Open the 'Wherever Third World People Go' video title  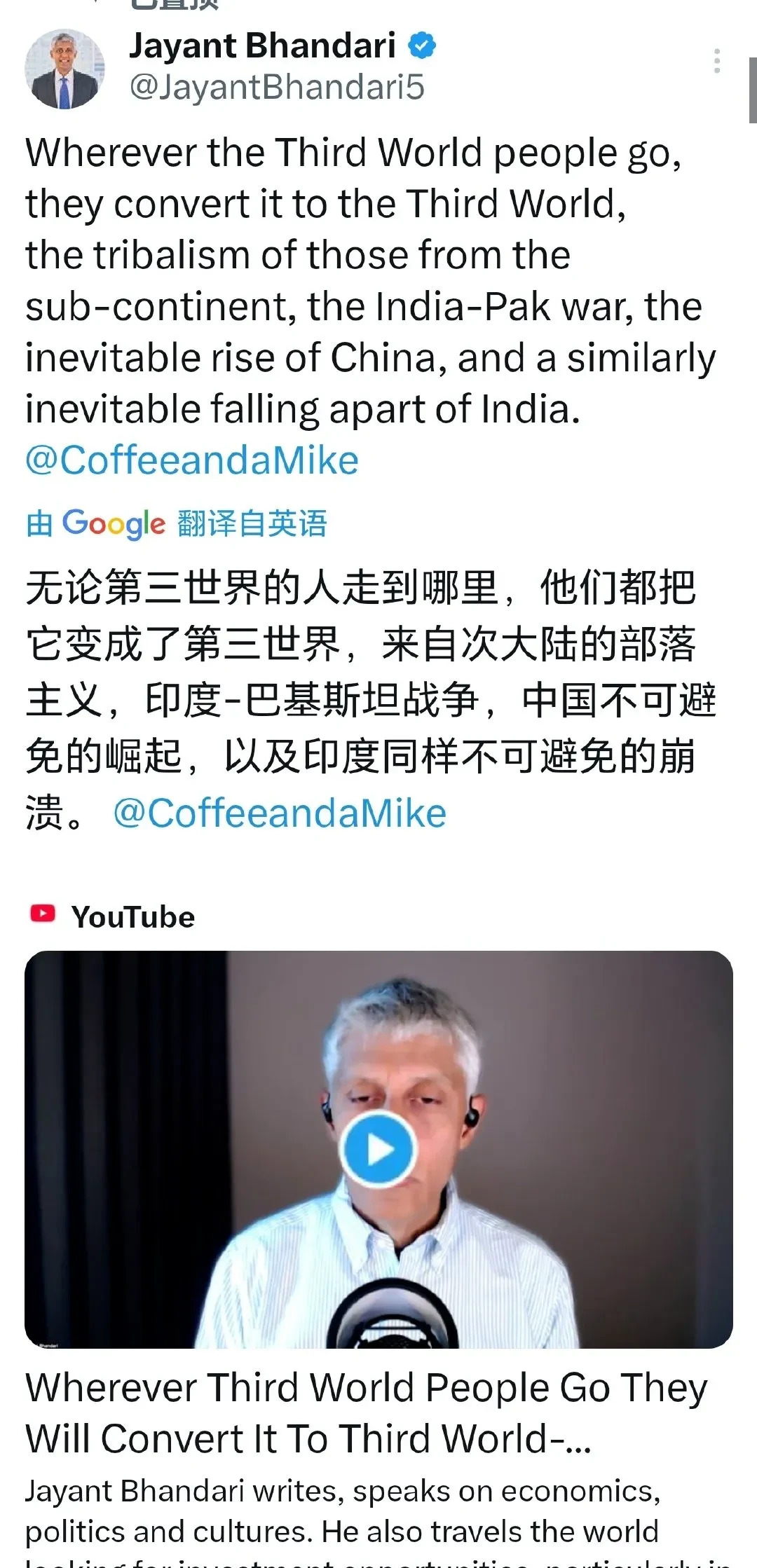click(x=367, y=1413)
